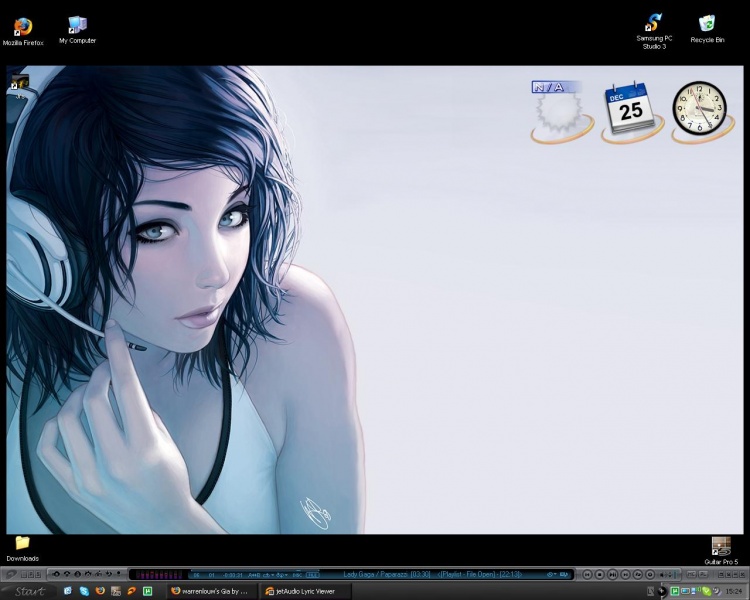
Task: Open the dsp dropdown in jetAudio display
Action: pyautogui.click(x=282, y=575)
